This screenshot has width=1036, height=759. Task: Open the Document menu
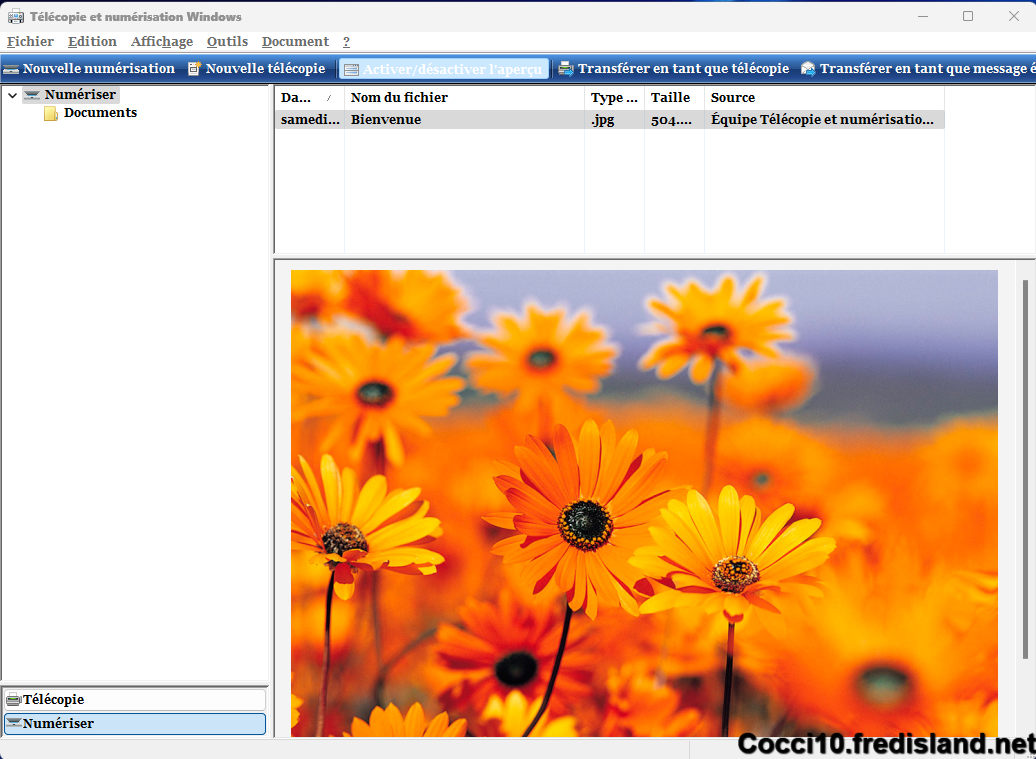point(295,42)
